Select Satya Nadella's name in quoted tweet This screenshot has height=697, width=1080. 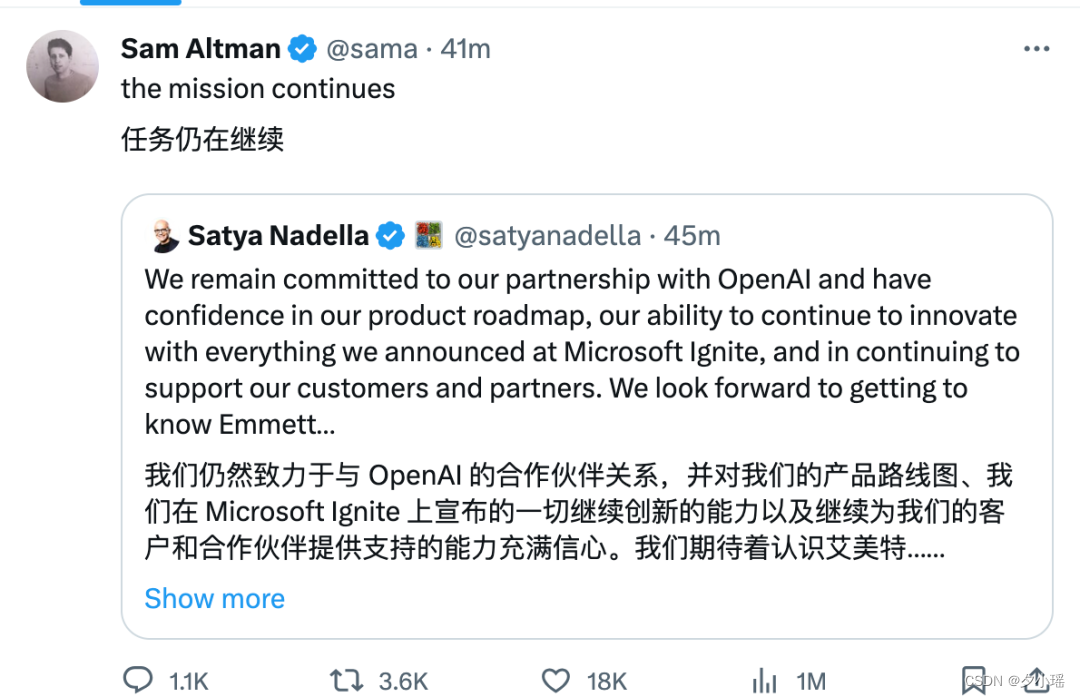[276, 235]
